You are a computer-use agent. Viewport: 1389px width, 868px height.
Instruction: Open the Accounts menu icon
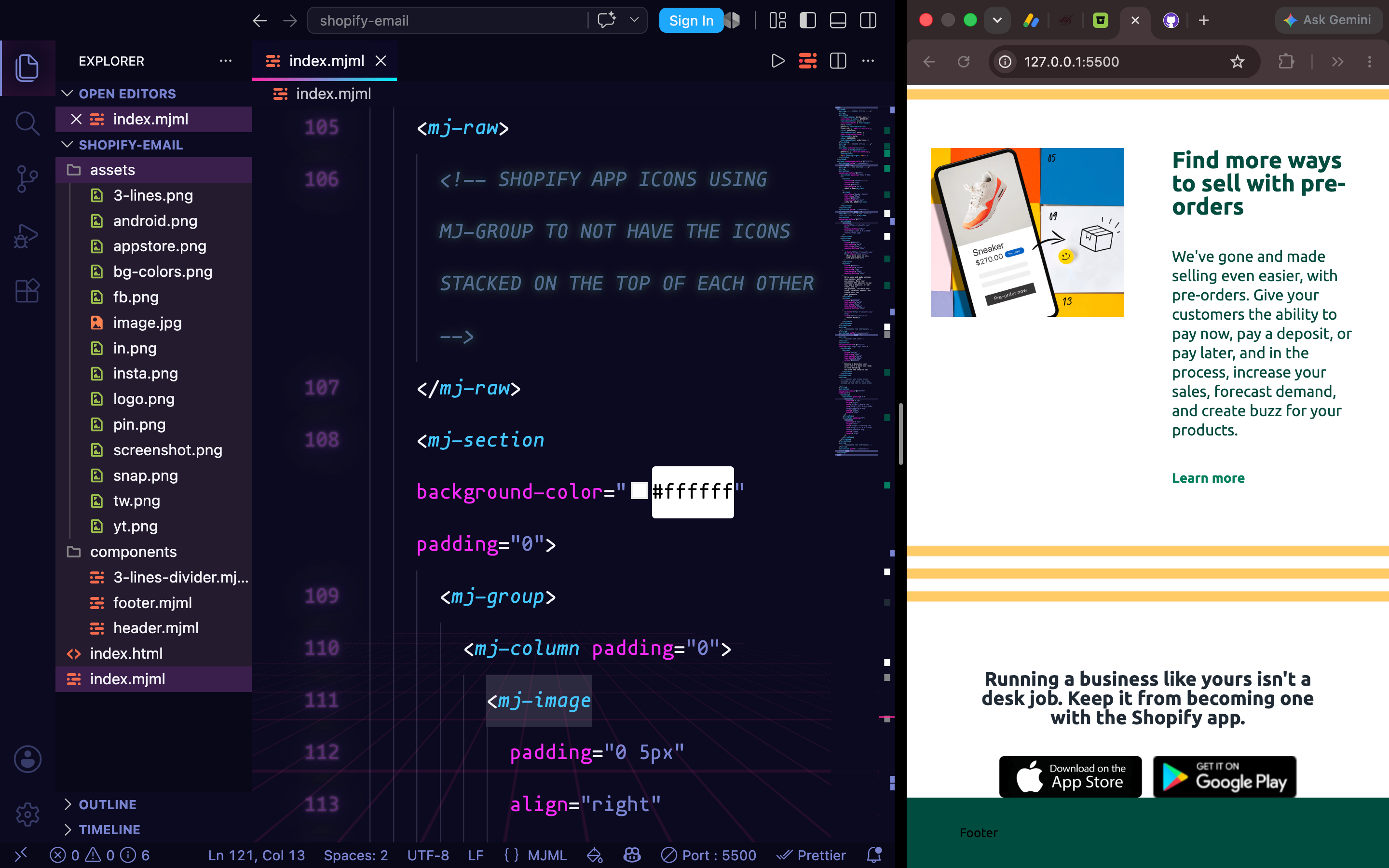click(27, 759)
